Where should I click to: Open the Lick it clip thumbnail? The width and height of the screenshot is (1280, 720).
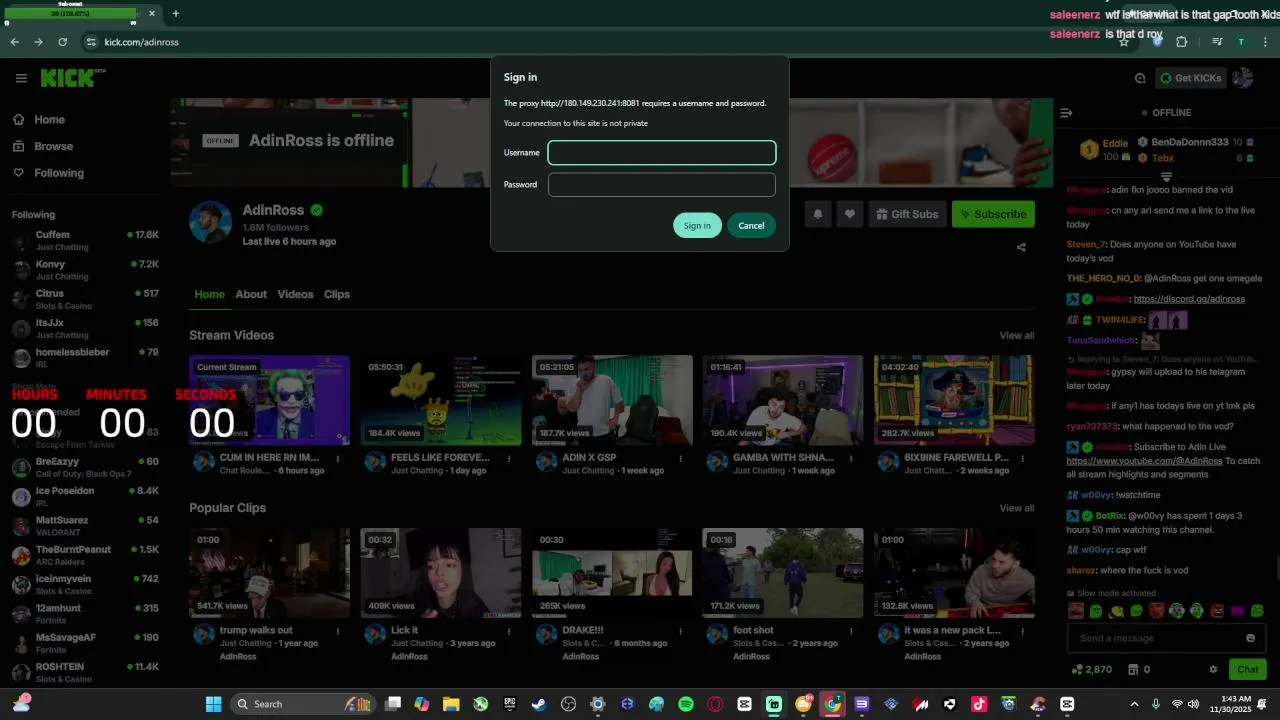441,573
